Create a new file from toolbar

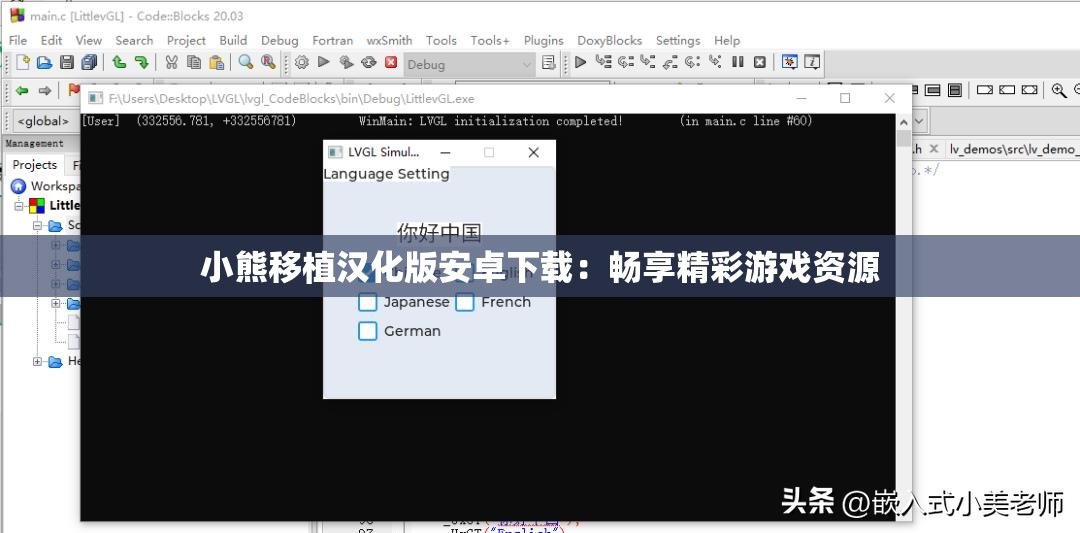[23, 63]
